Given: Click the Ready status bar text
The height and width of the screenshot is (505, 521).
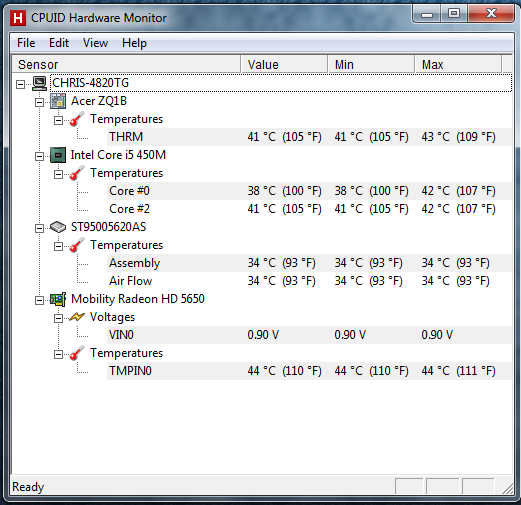Looking at the screenshot, I should (x=28, y=487).
